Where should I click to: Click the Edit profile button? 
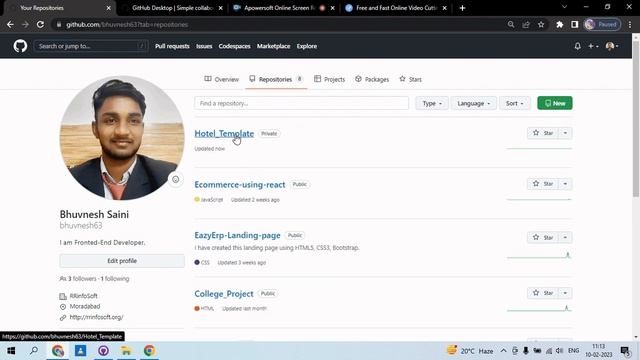click(x=122, y=261)
